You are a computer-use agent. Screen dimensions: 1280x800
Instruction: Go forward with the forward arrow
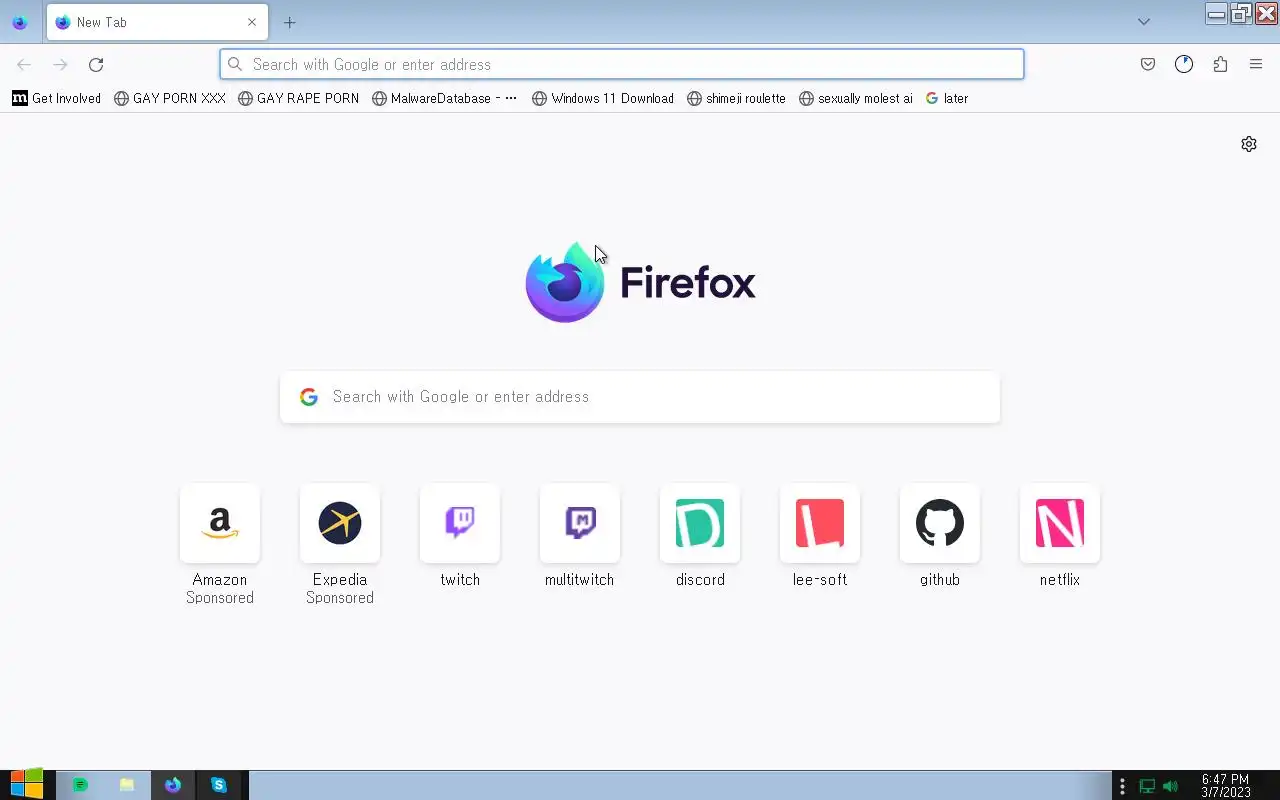click(60, 64)
